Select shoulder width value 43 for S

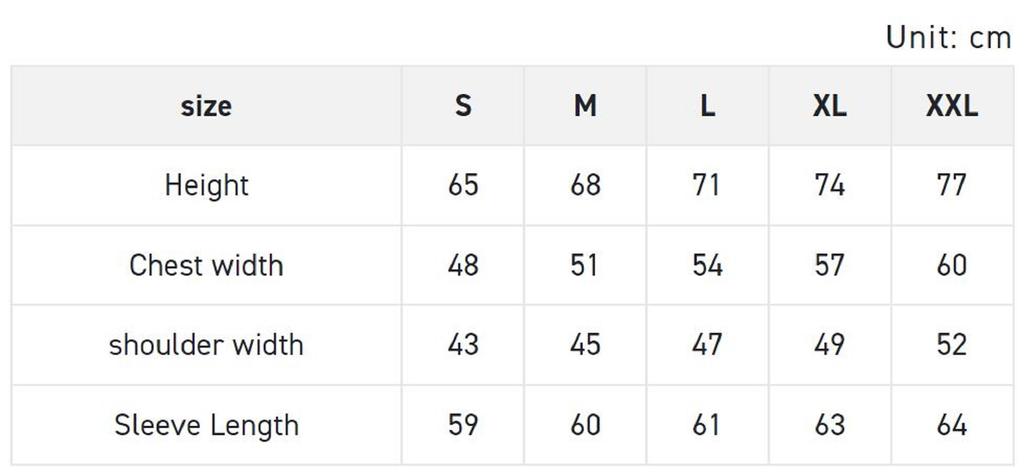[x=463, y=345]
